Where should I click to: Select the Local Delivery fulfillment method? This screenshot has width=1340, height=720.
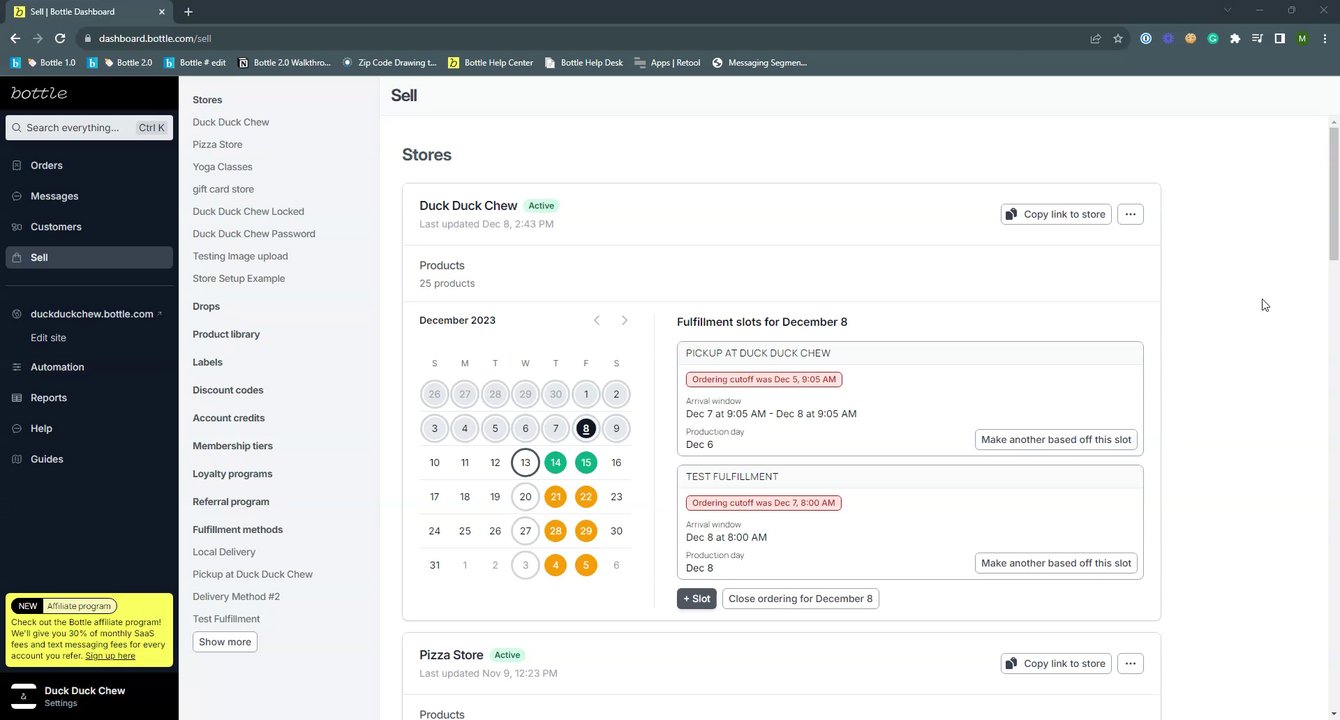(224, 552)
